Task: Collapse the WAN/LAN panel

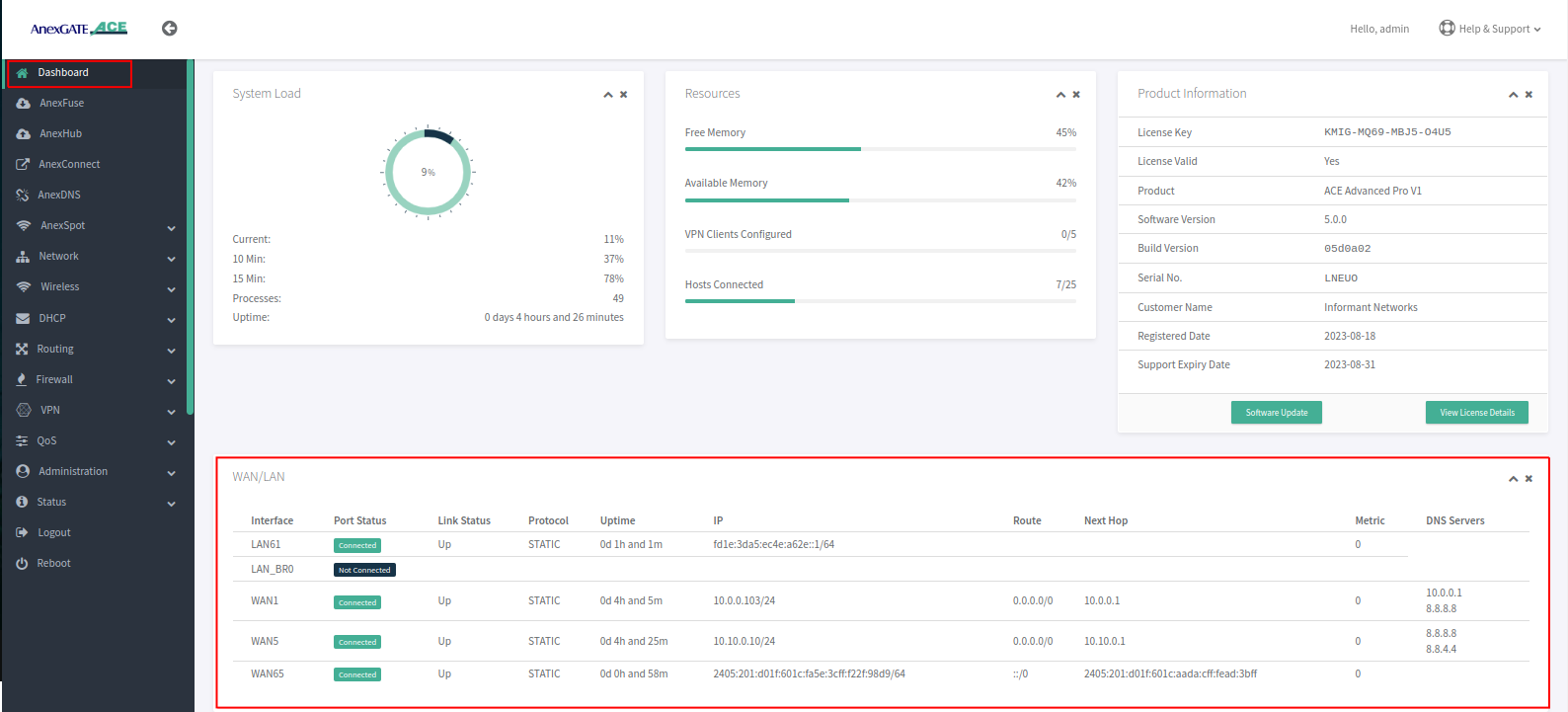Action: 1513,479
